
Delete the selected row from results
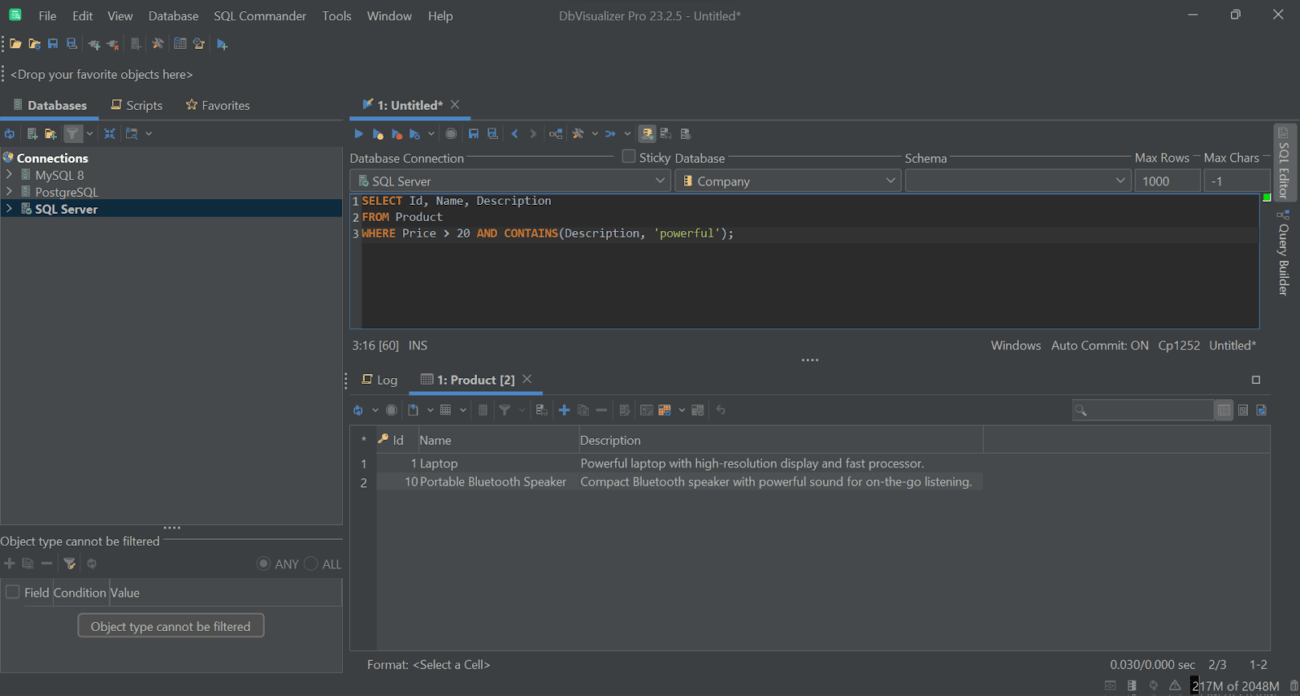600,409
